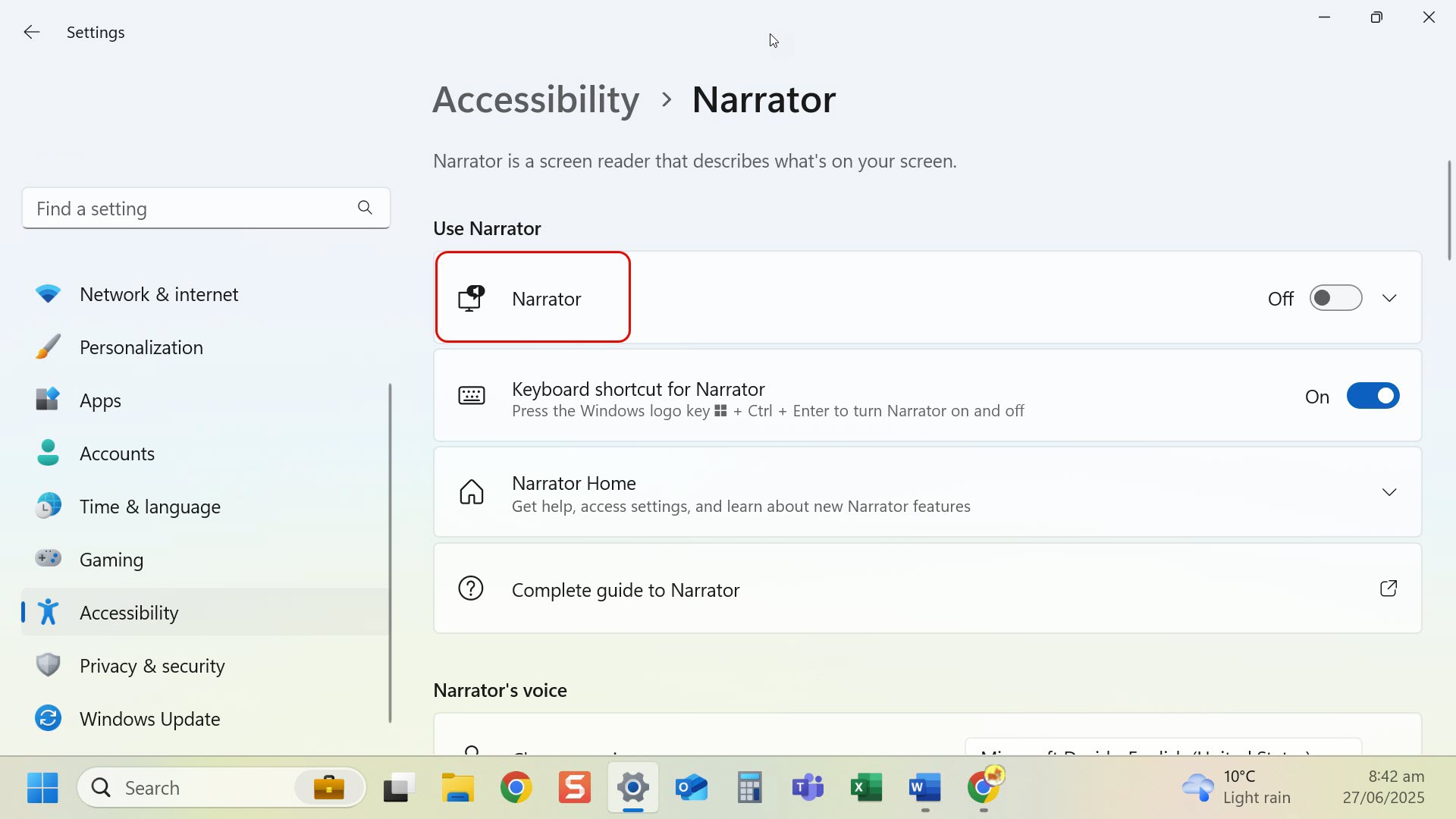This screenshot has width=1456, height=819.
Task: Open Excel from the taskbar
Action: coord(867,788)
